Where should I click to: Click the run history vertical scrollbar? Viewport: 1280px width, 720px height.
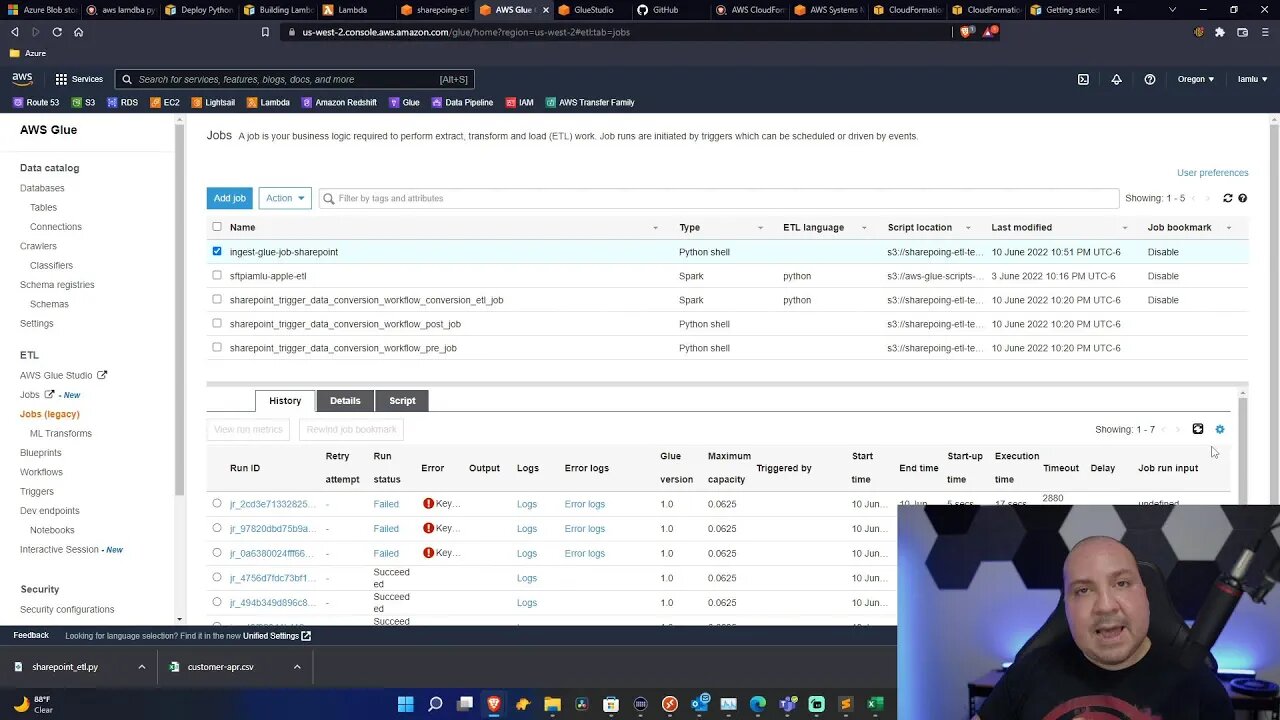pyautogui.click(x=1243, y=450)
